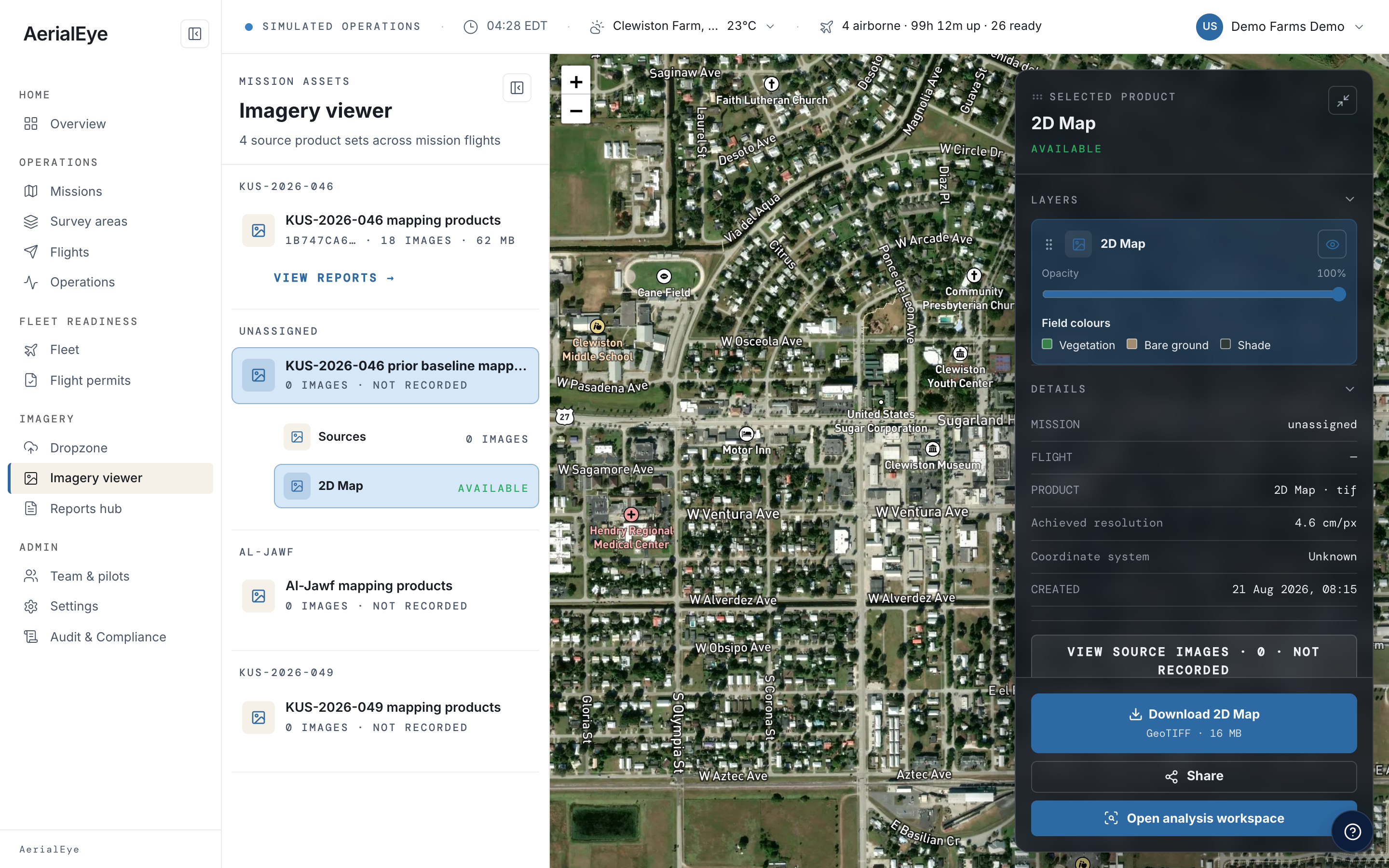The height and width of the screenshot is (868, 1389).
Task: Toggle the Shade checkbox
Action: click(x=1226, y=344)
